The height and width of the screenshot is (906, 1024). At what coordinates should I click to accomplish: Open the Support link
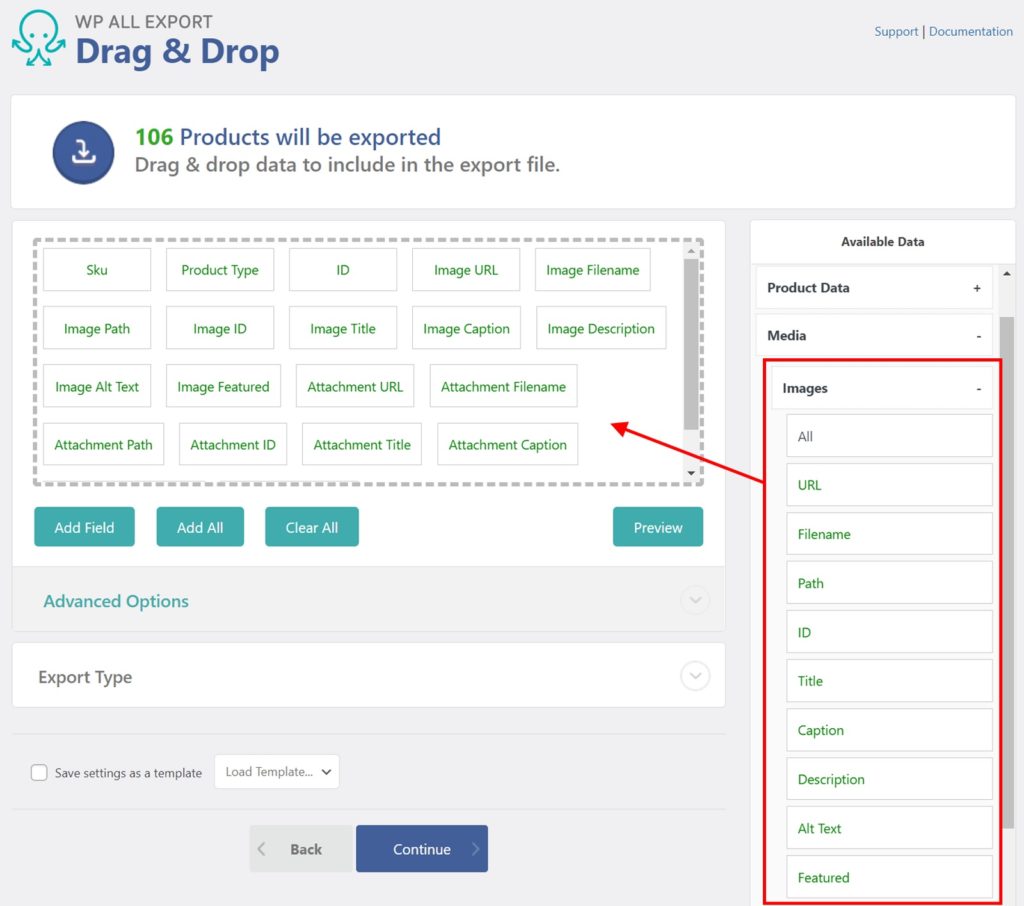click(x=896, y=31)
